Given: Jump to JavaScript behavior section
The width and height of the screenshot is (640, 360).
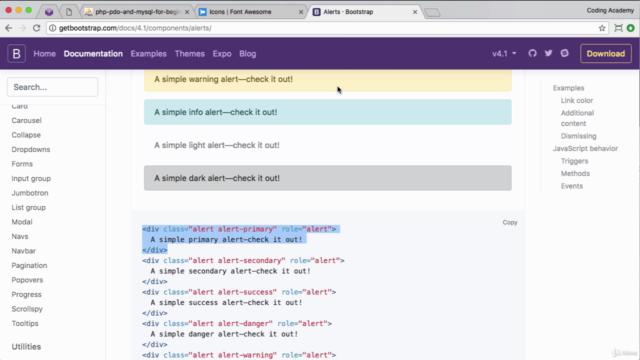Looking at the screenshot, I should click(585, 149).
